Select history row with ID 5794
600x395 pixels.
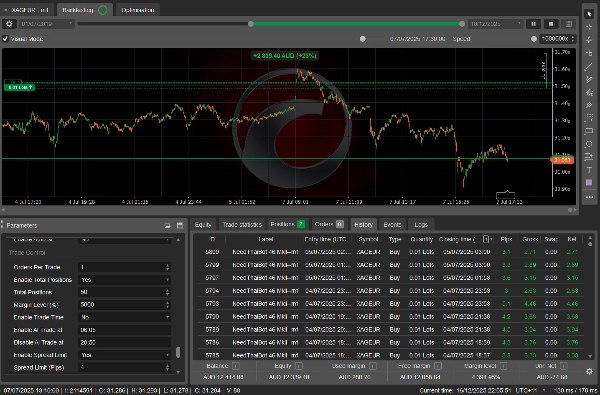[x=390, y=291]
